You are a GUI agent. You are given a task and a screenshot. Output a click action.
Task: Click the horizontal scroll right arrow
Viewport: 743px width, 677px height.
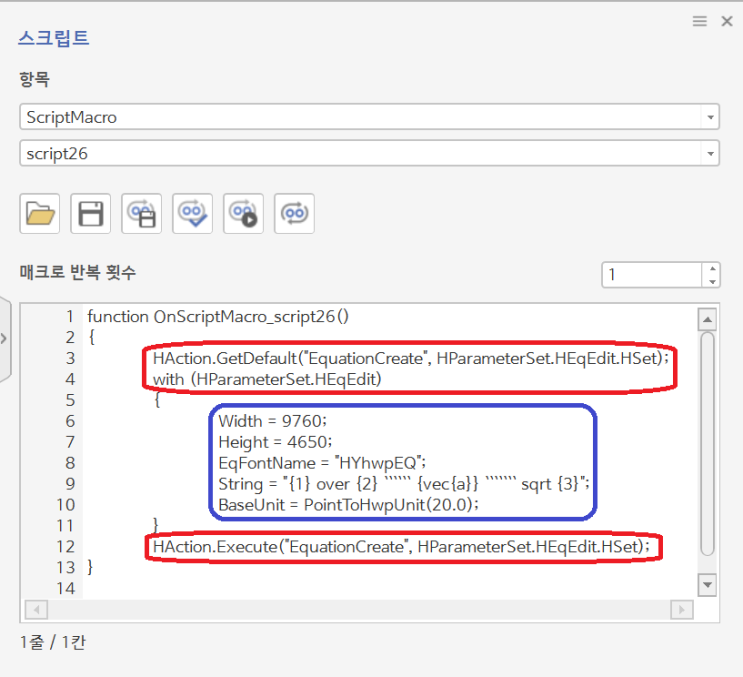(682, 610)
